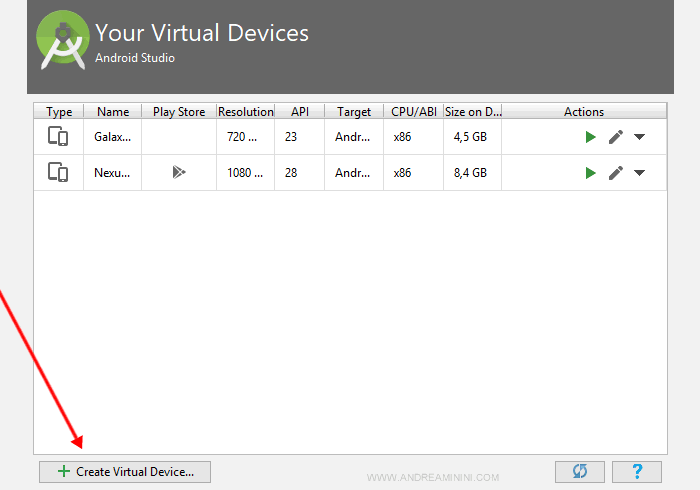Sort by CPU/ABI column header

[x=414, y=112]
